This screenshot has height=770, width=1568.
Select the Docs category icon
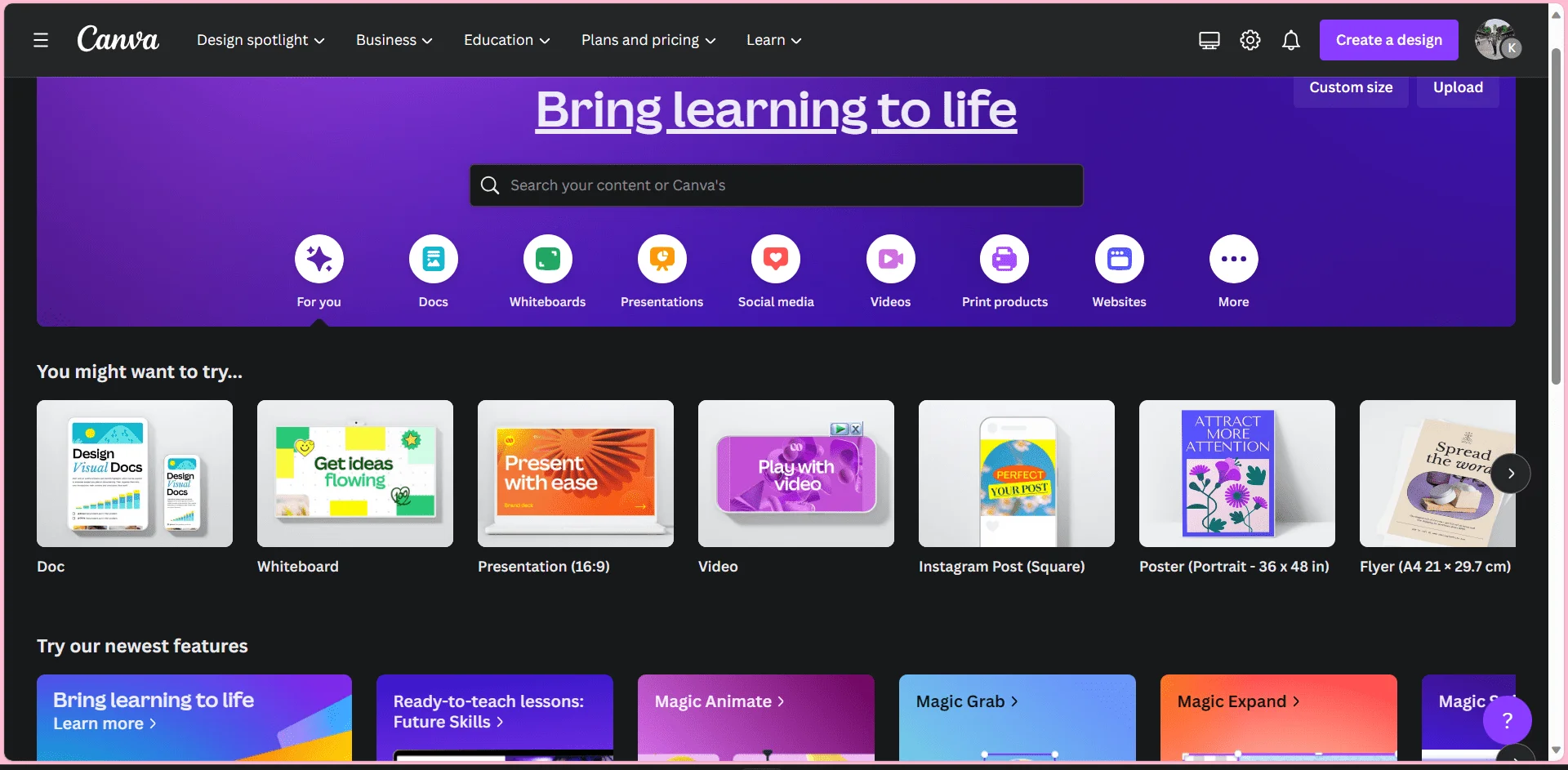pos(433,259)
